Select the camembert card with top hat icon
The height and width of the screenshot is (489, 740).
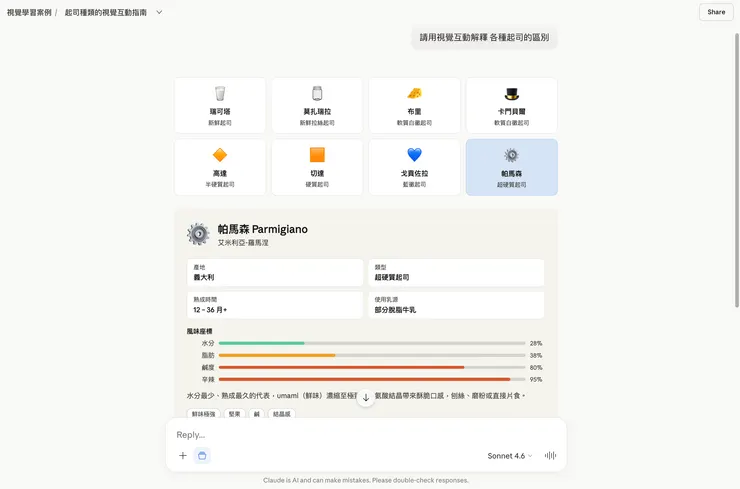click(x=512, y=105)
